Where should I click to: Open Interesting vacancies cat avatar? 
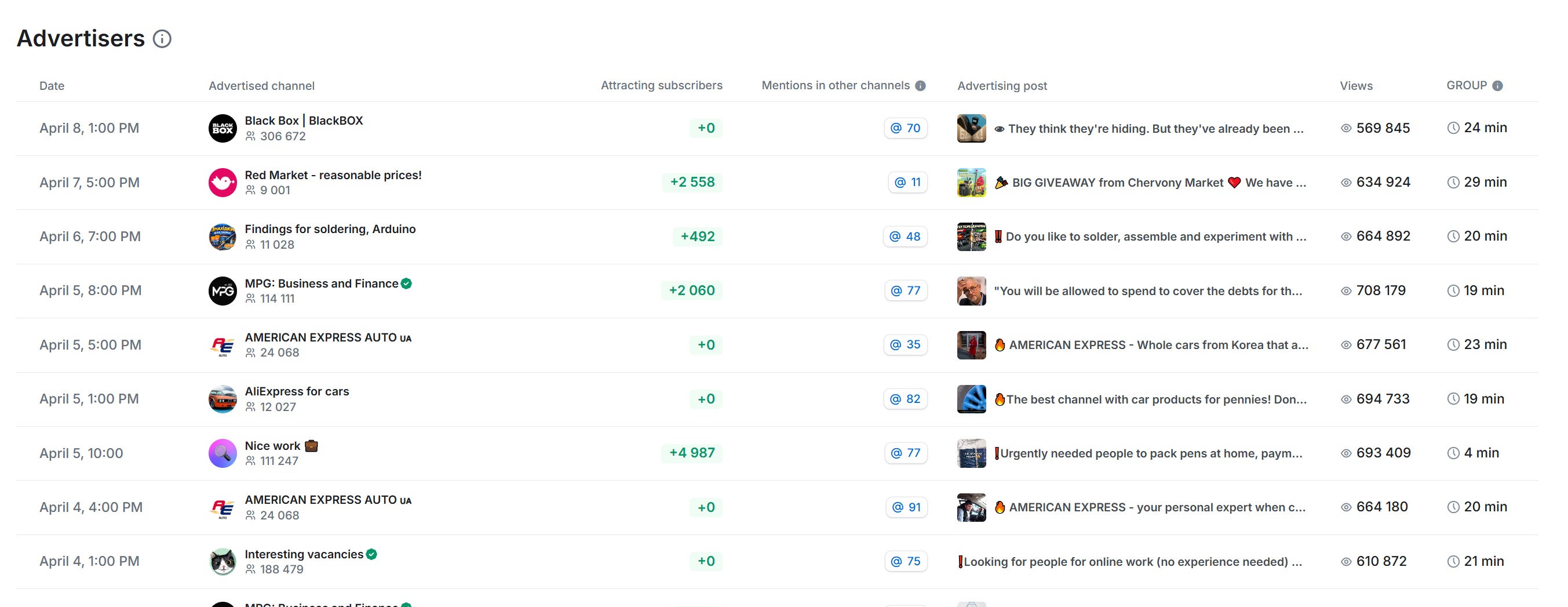[223, 562]
